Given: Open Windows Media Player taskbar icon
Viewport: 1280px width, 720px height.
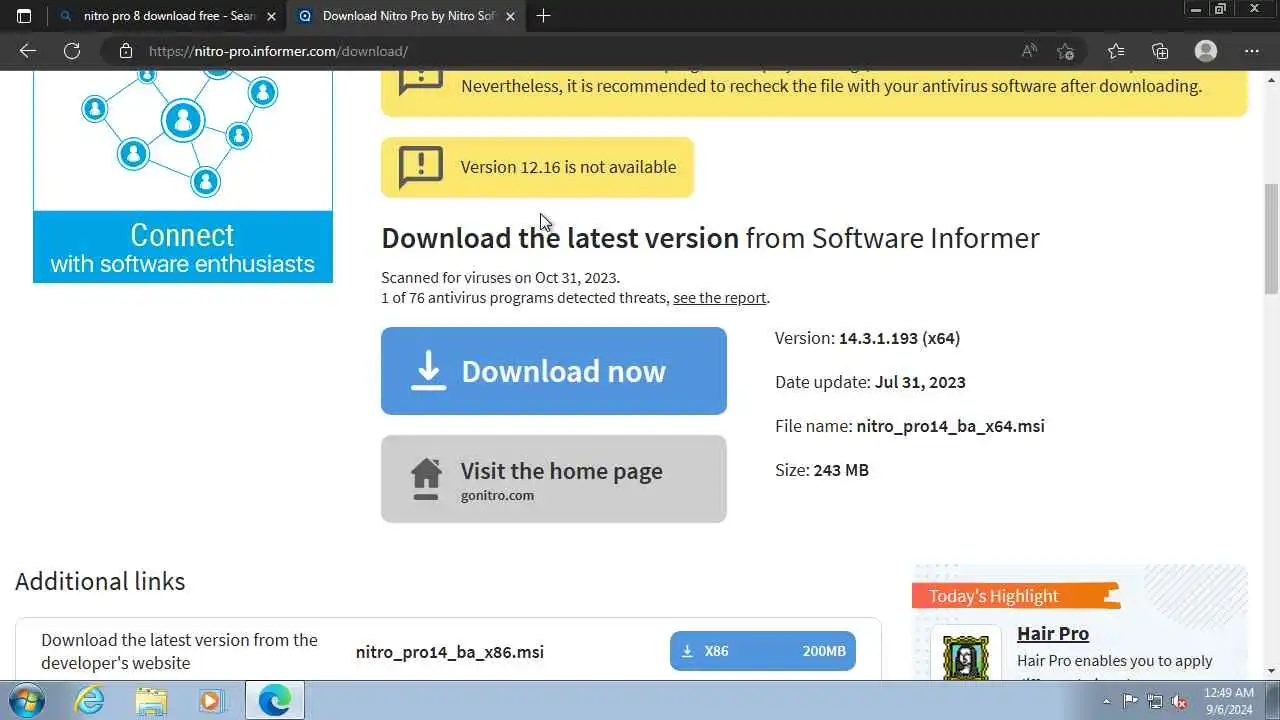Looking at the screenshot, I should [x=211, y=700].
